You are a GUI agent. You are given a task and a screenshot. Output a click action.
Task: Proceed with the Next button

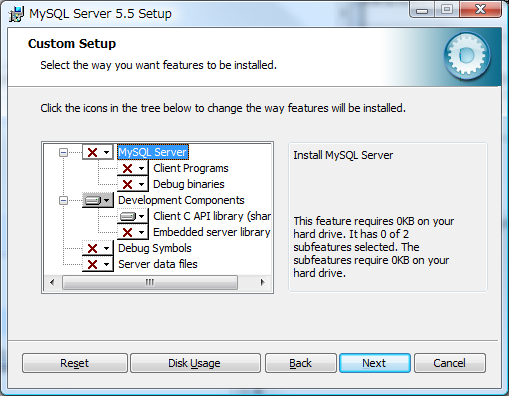[x=375, y=363]
